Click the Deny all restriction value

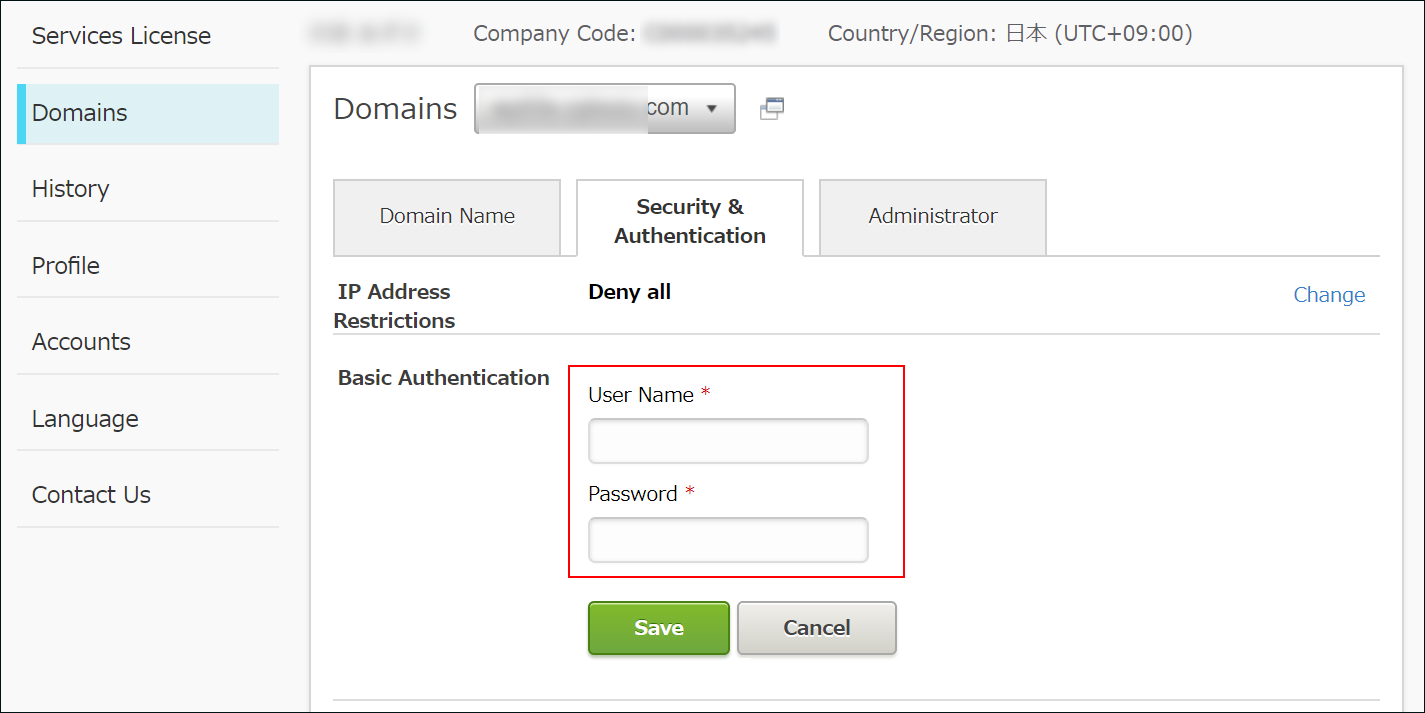click(x=629, y=292)
